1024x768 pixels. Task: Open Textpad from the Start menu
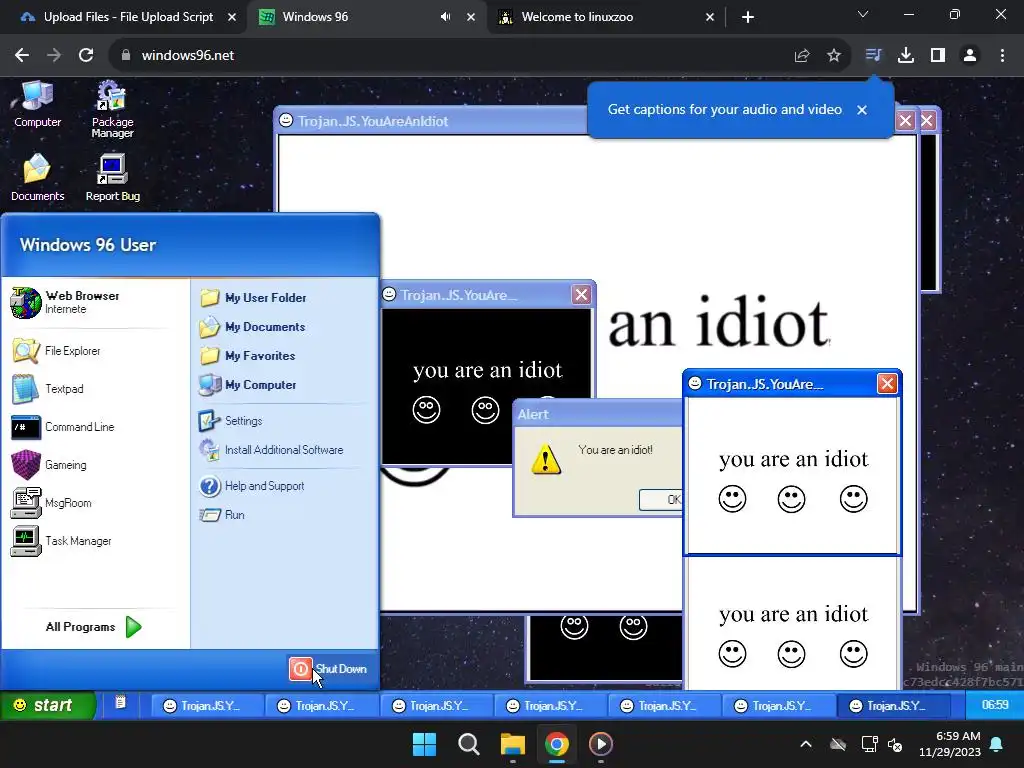[48, 389]
